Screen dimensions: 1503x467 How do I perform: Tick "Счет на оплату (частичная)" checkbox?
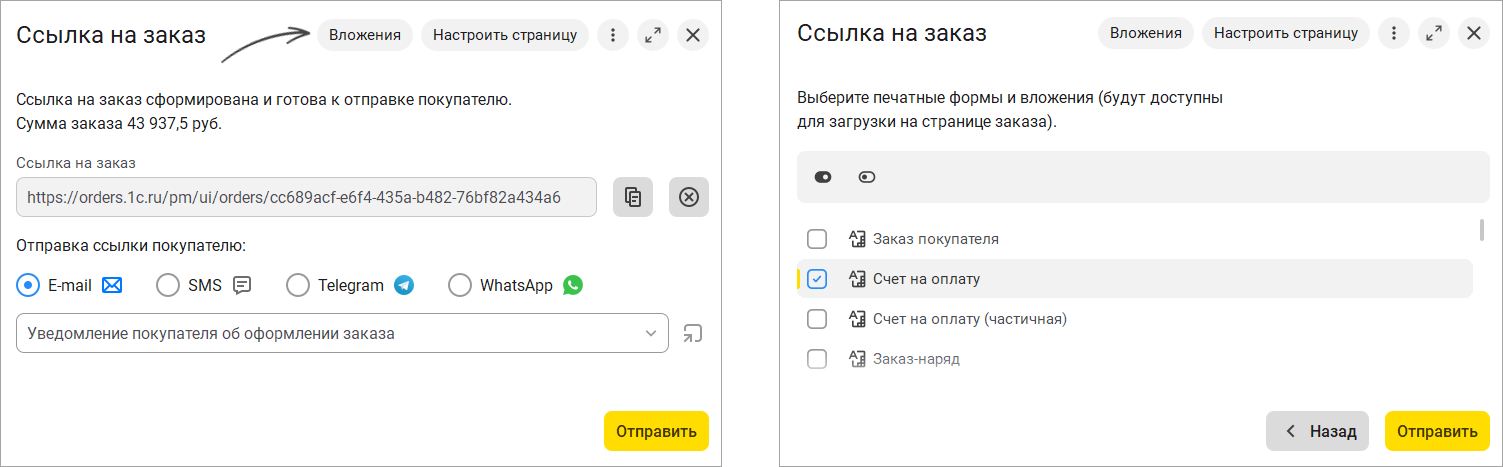(x=817, y=319)
